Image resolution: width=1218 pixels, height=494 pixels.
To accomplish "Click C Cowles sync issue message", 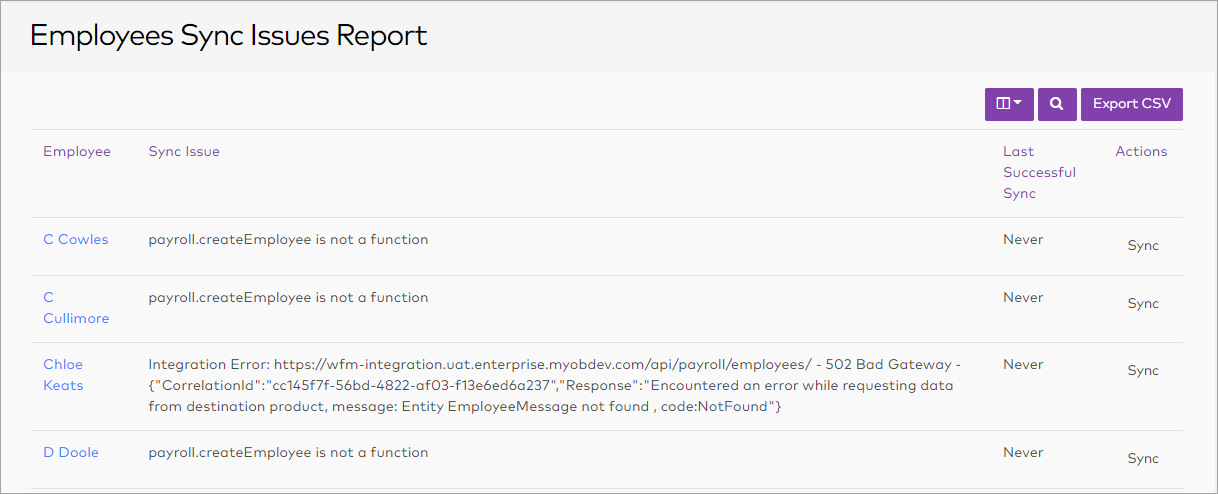I will (x=288, y=240).
